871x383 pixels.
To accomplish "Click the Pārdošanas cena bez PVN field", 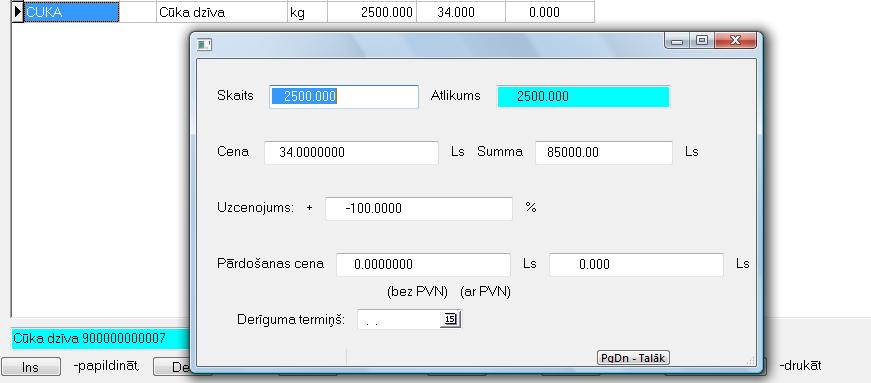I will pos(423,265).
